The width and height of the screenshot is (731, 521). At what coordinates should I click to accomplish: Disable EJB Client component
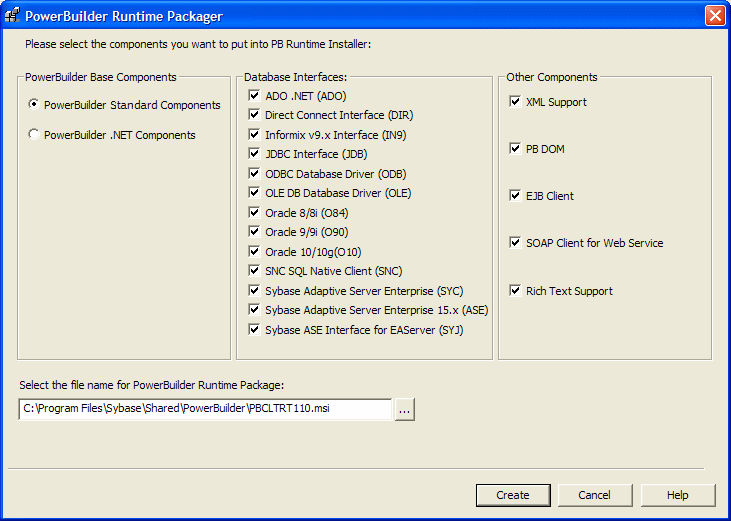point(515,196)
